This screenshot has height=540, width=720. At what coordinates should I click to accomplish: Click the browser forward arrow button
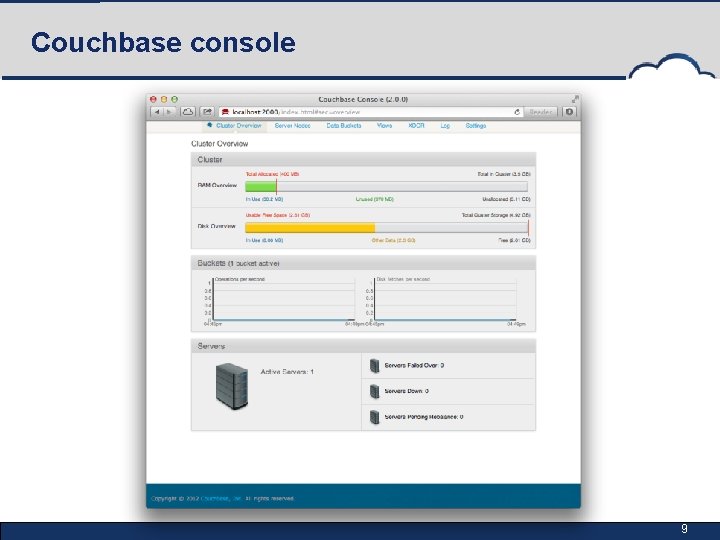169,112
